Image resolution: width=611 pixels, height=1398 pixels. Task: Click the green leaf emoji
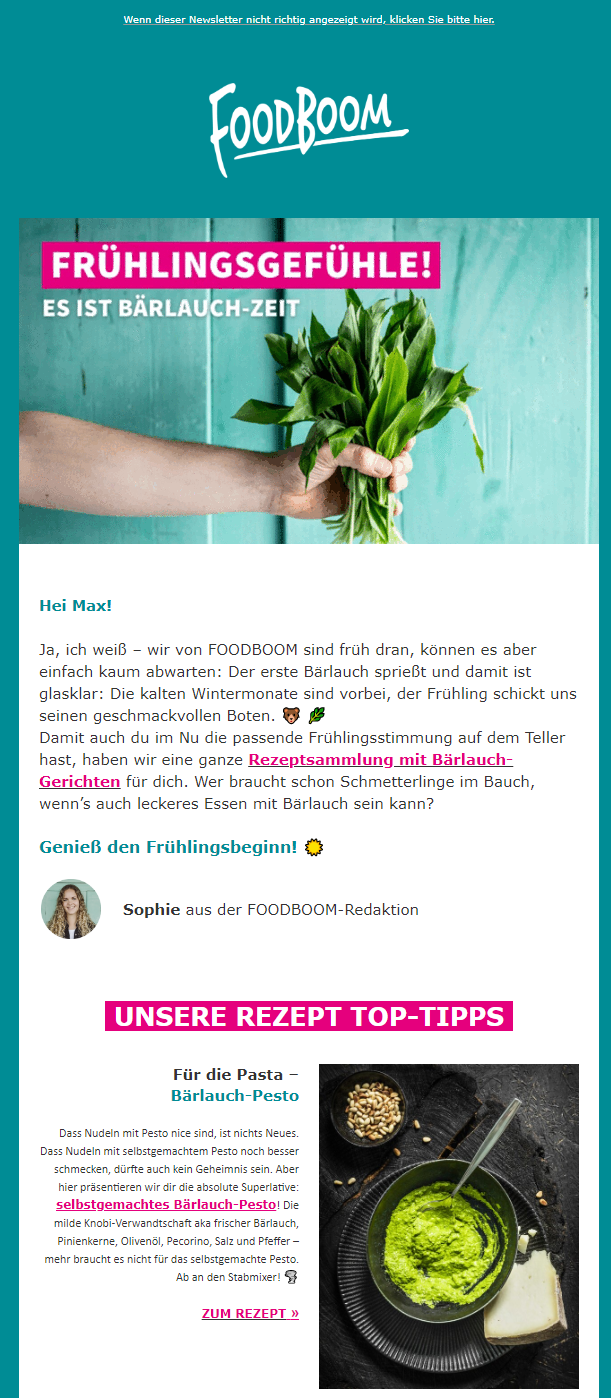coord(317,716)
